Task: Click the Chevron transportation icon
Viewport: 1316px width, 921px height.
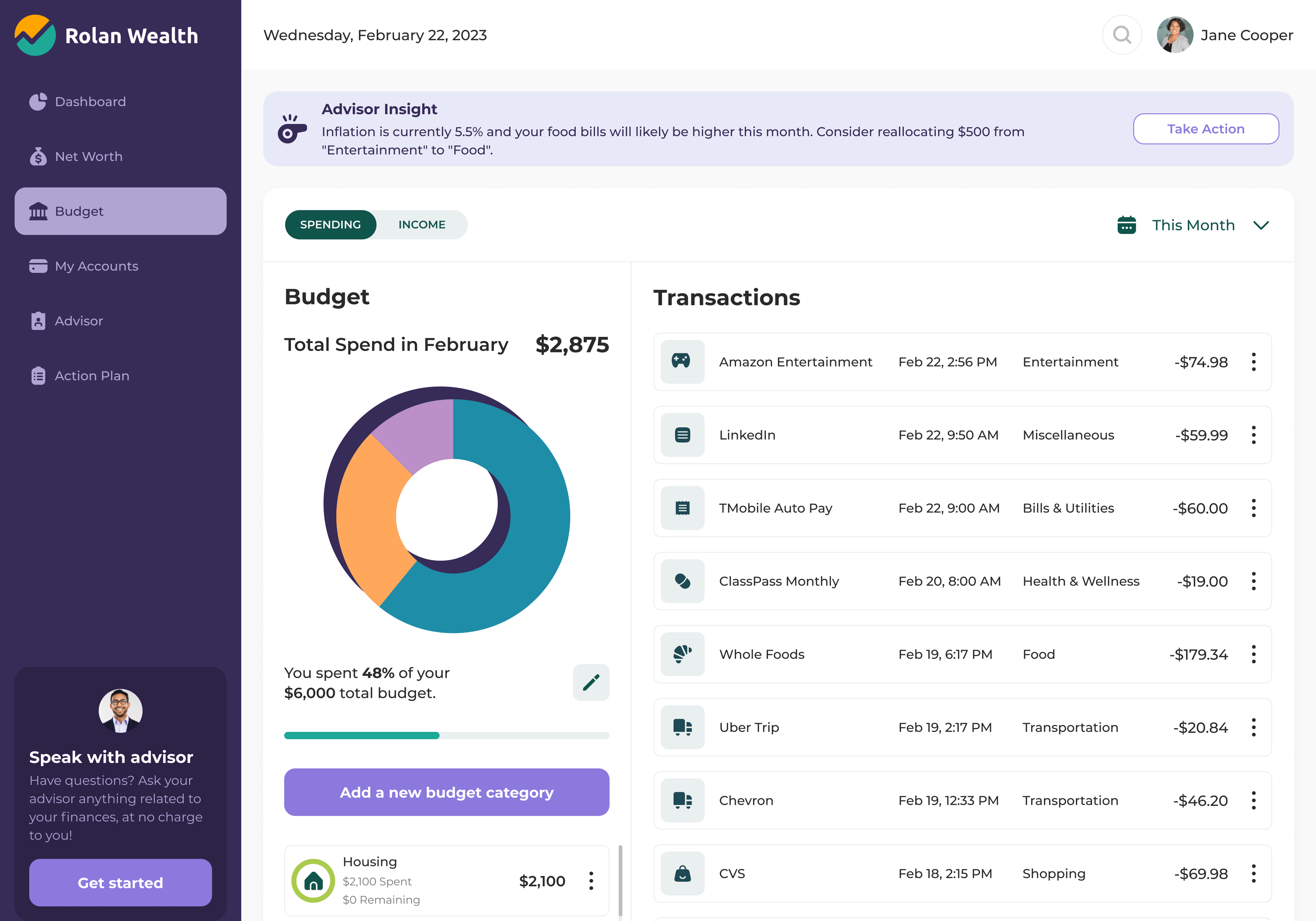Action: pos(682,800)
